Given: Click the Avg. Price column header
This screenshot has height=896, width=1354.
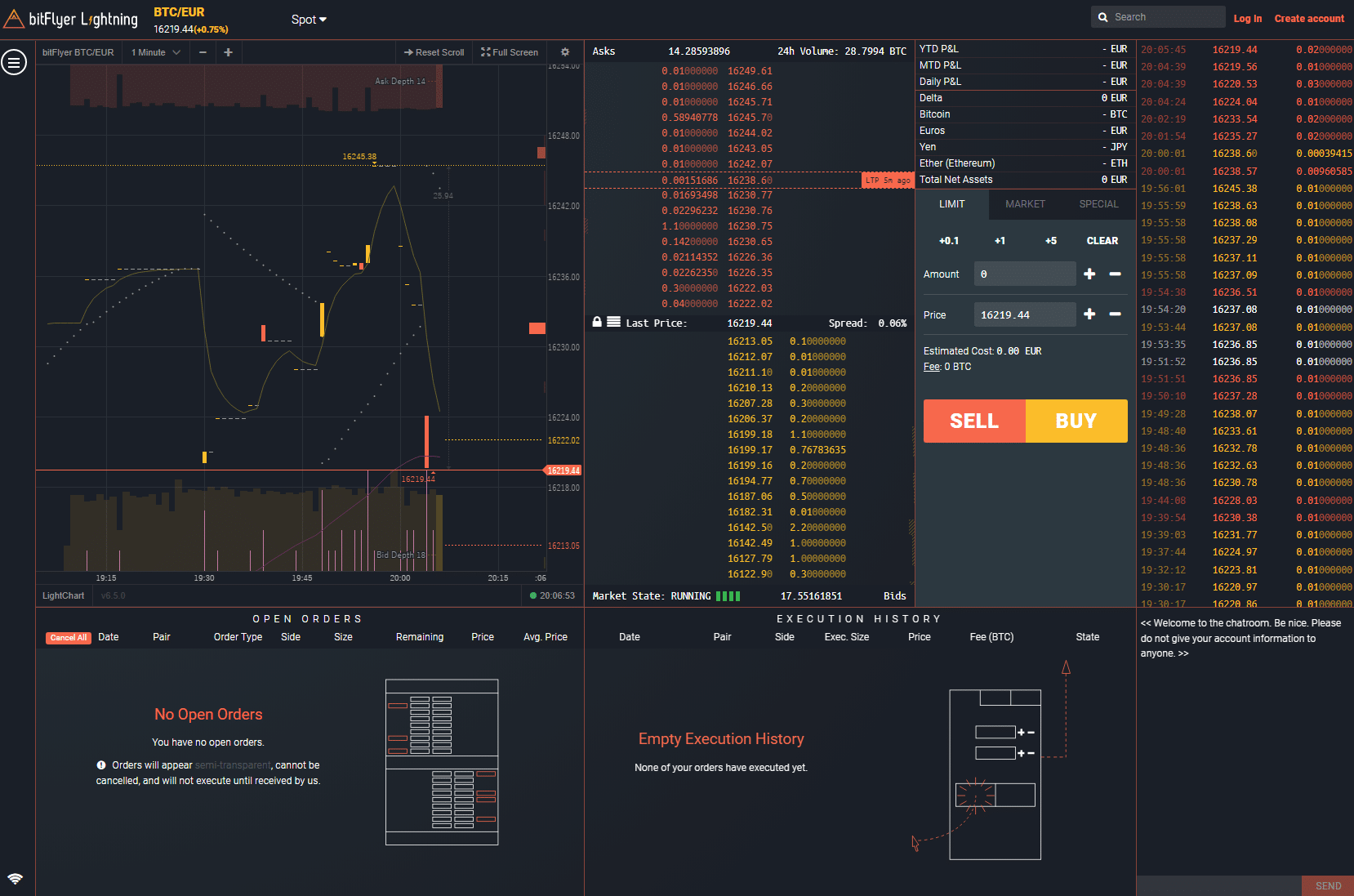Looking at the screenshot, I should pos(546,637).
